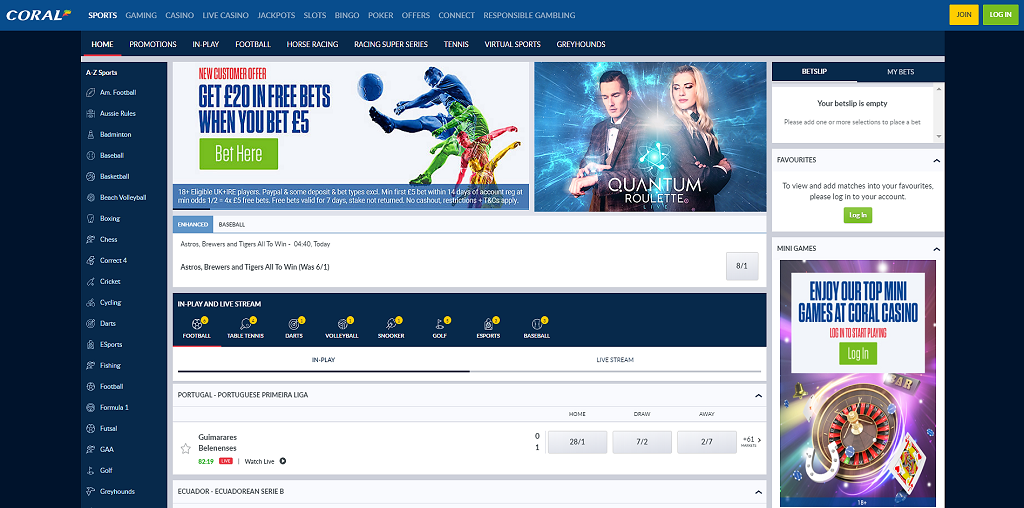
Task: Switch to Live Stream tab
Action: (x=615, y=360)
